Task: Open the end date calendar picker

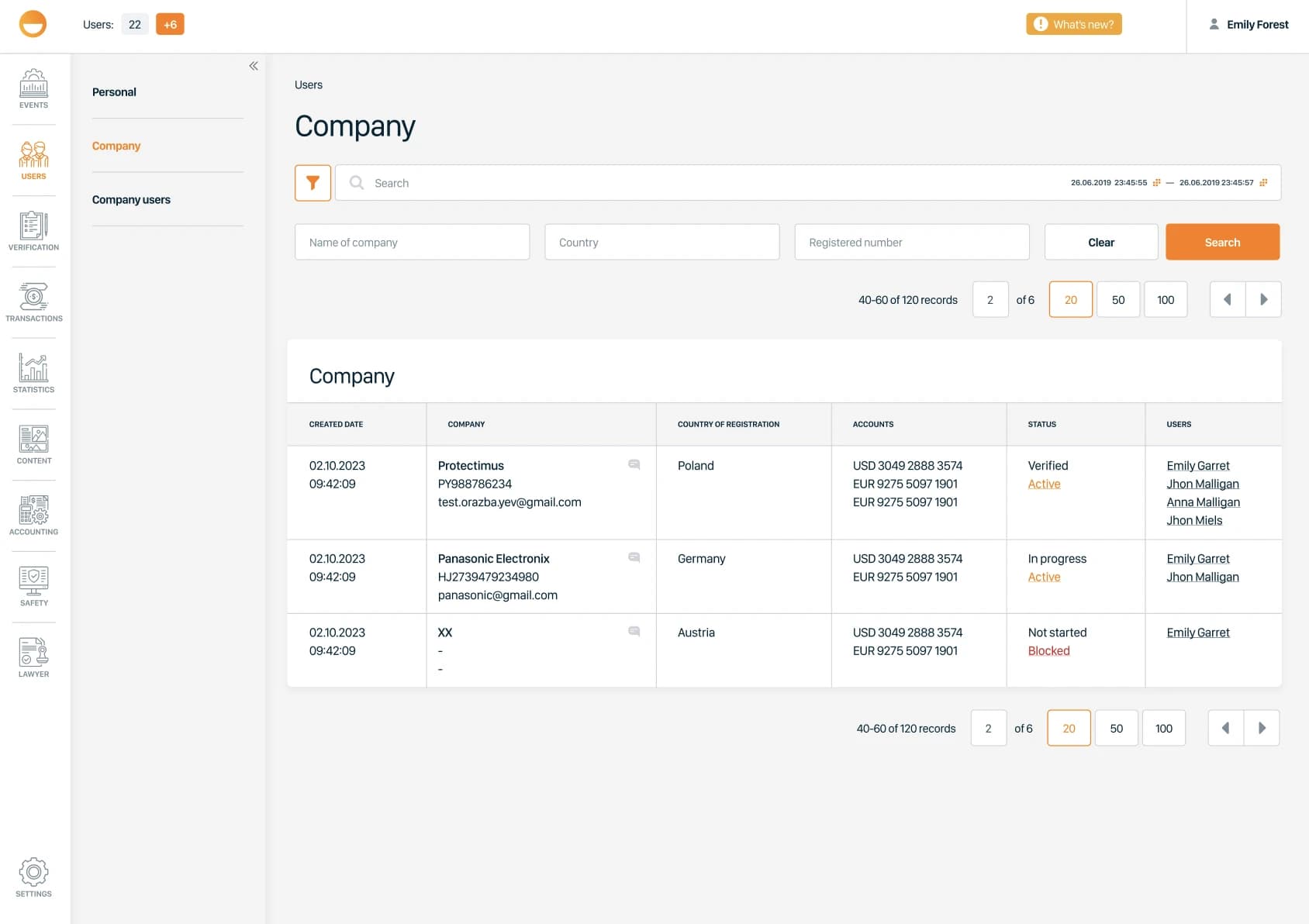Action: point(1262,183)
